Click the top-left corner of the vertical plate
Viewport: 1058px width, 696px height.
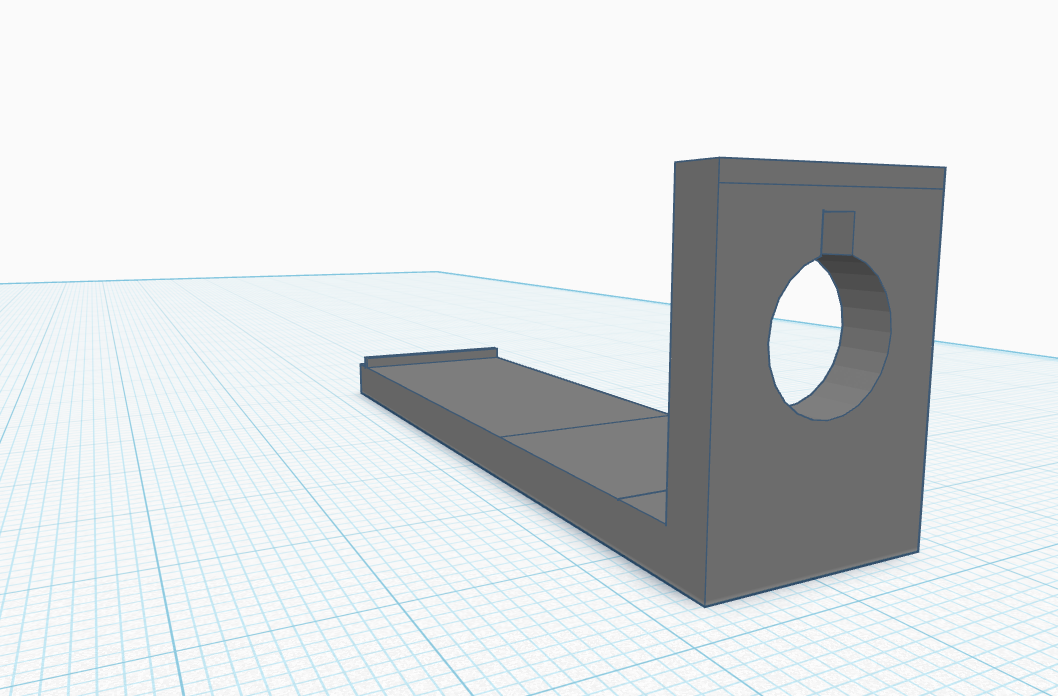click(676, 162)
